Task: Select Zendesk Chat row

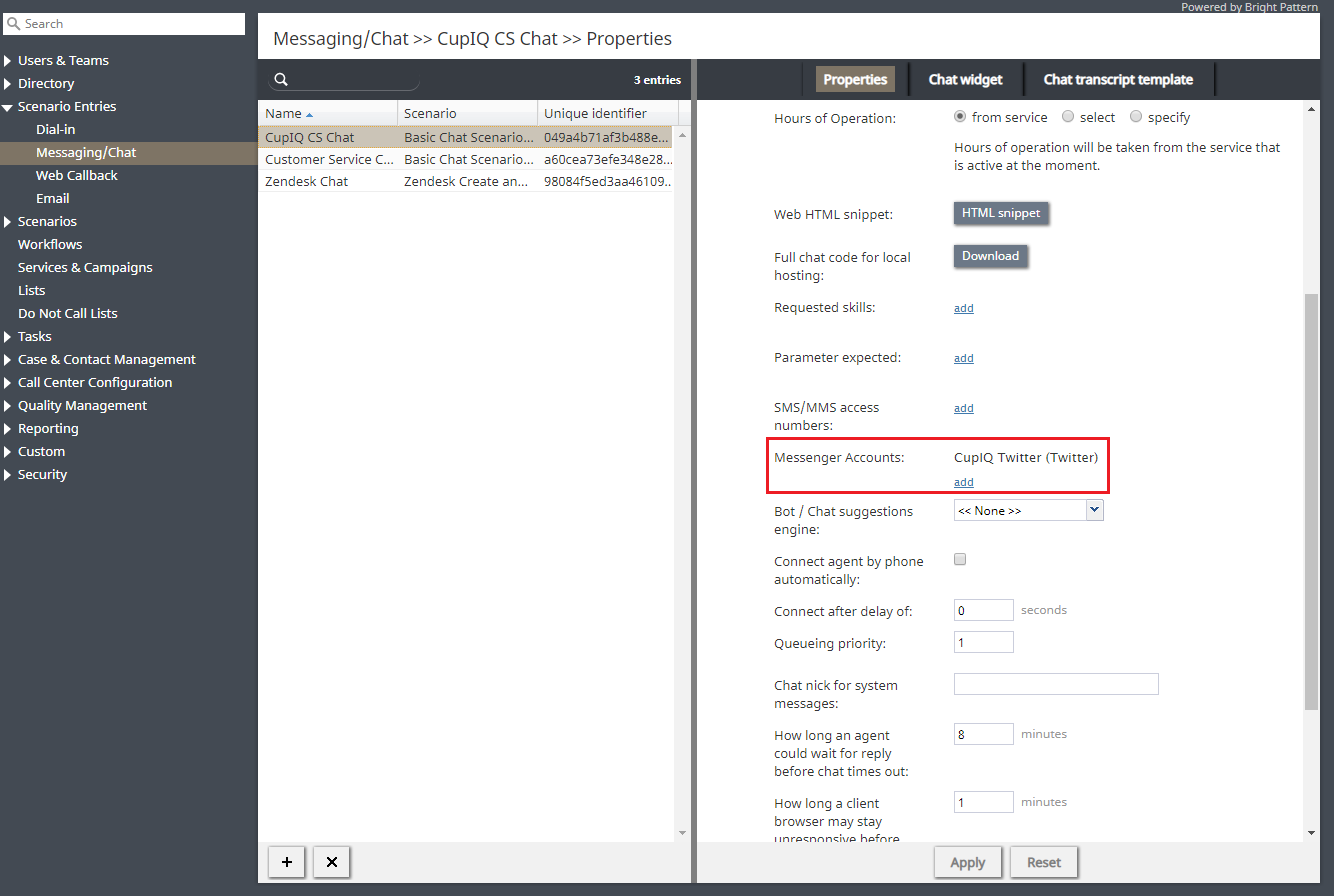Action: pyautogui.click(x=467, y=182)
